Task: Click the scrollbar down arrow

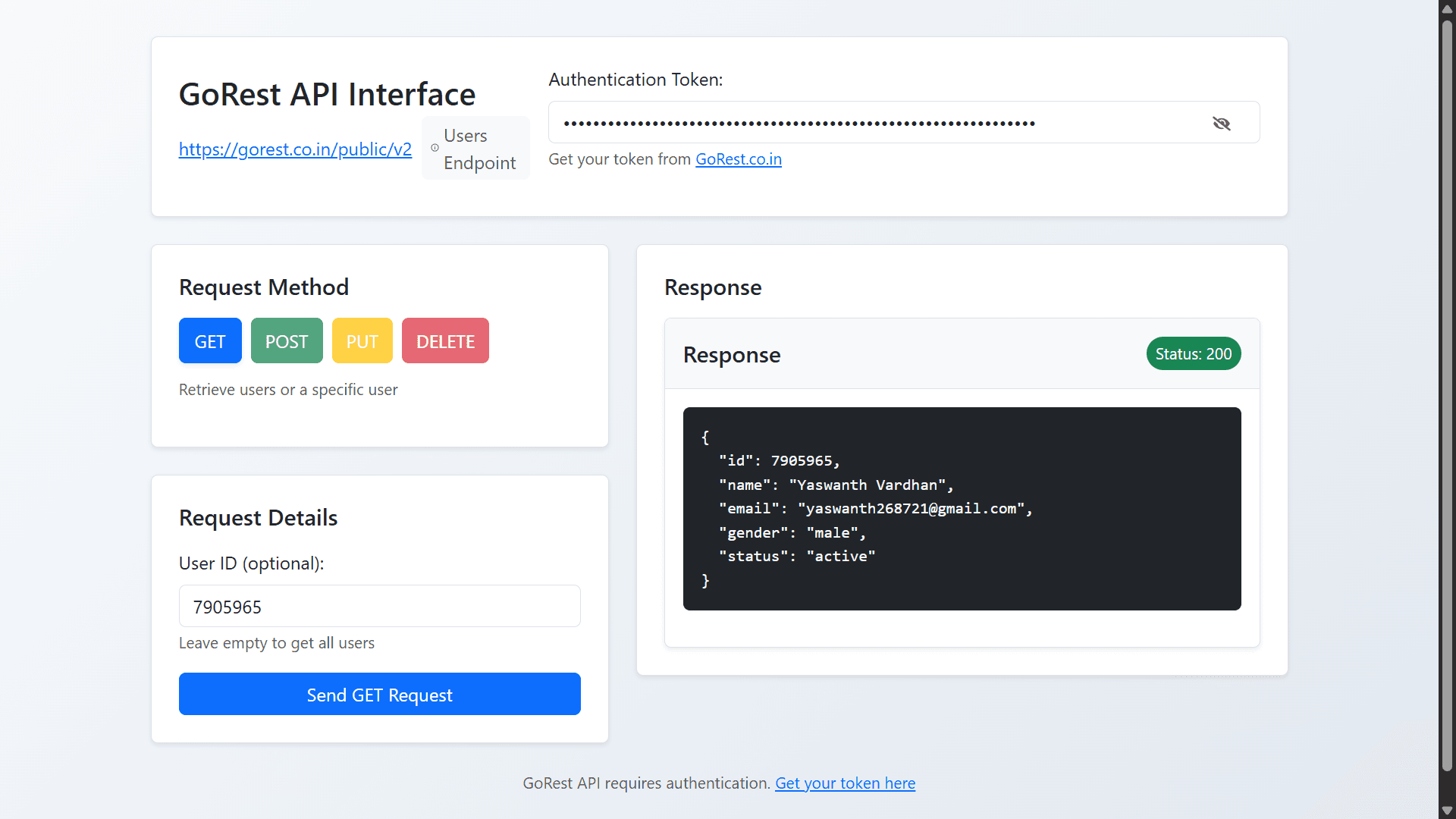Action: pos(1447,810)
